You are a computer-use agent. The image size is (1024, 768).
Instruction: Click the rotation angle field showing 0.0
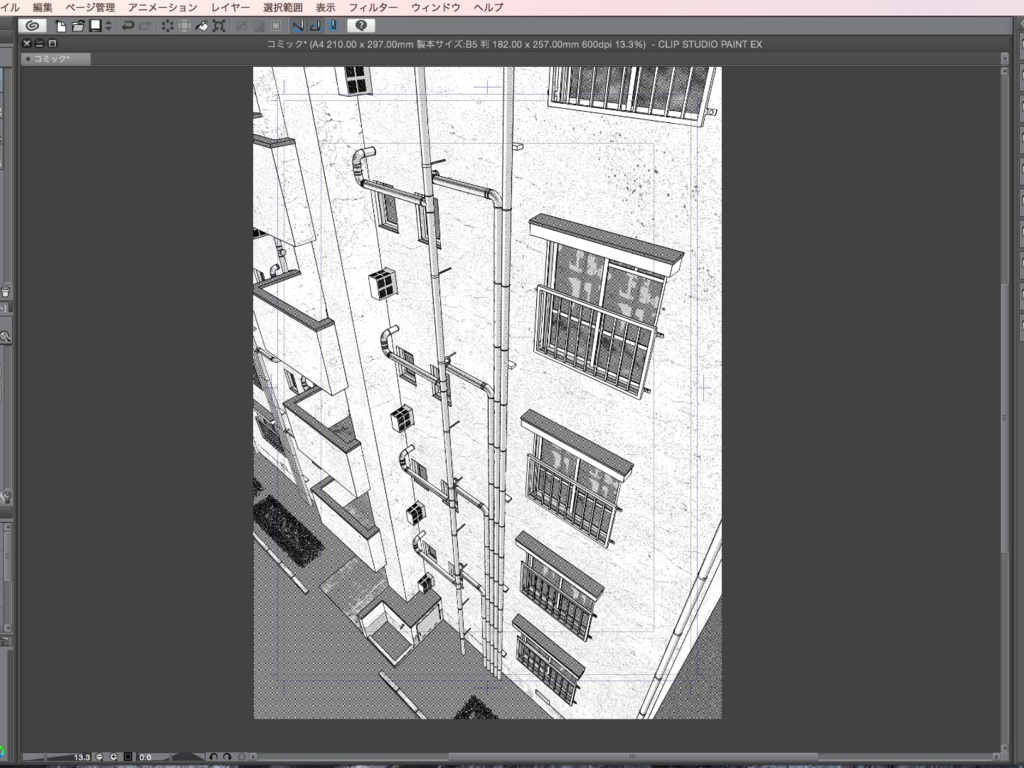pyautogui.click(x=145, y=757)
